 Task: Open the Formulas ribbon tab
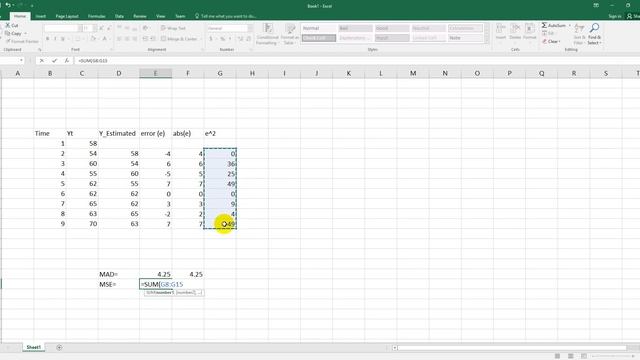pos(96,16)
